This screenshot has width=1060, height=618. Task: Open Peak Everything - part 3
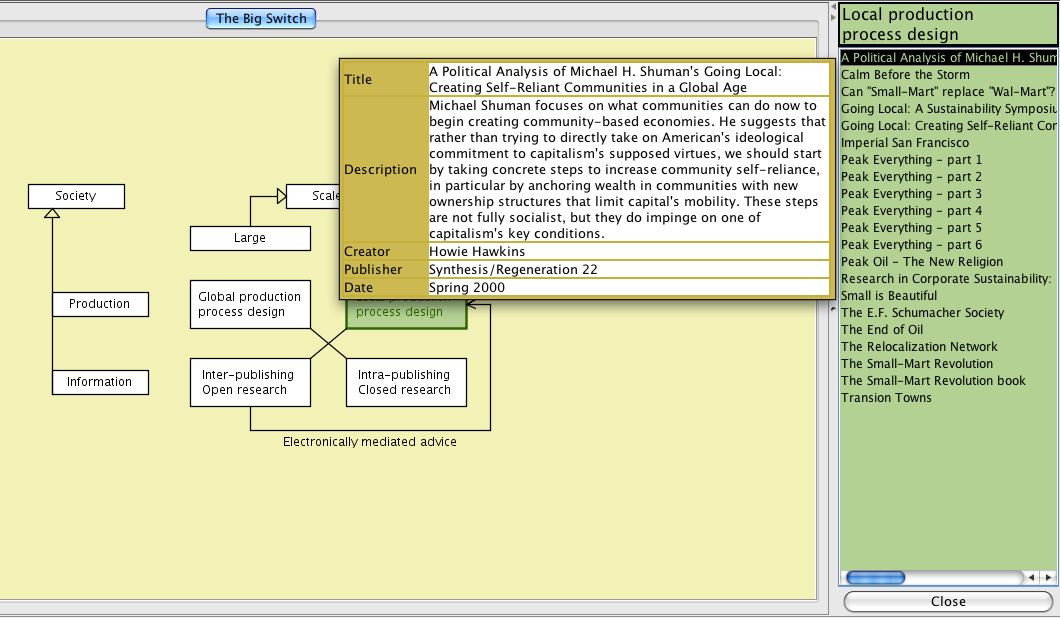tap(911, 194)
